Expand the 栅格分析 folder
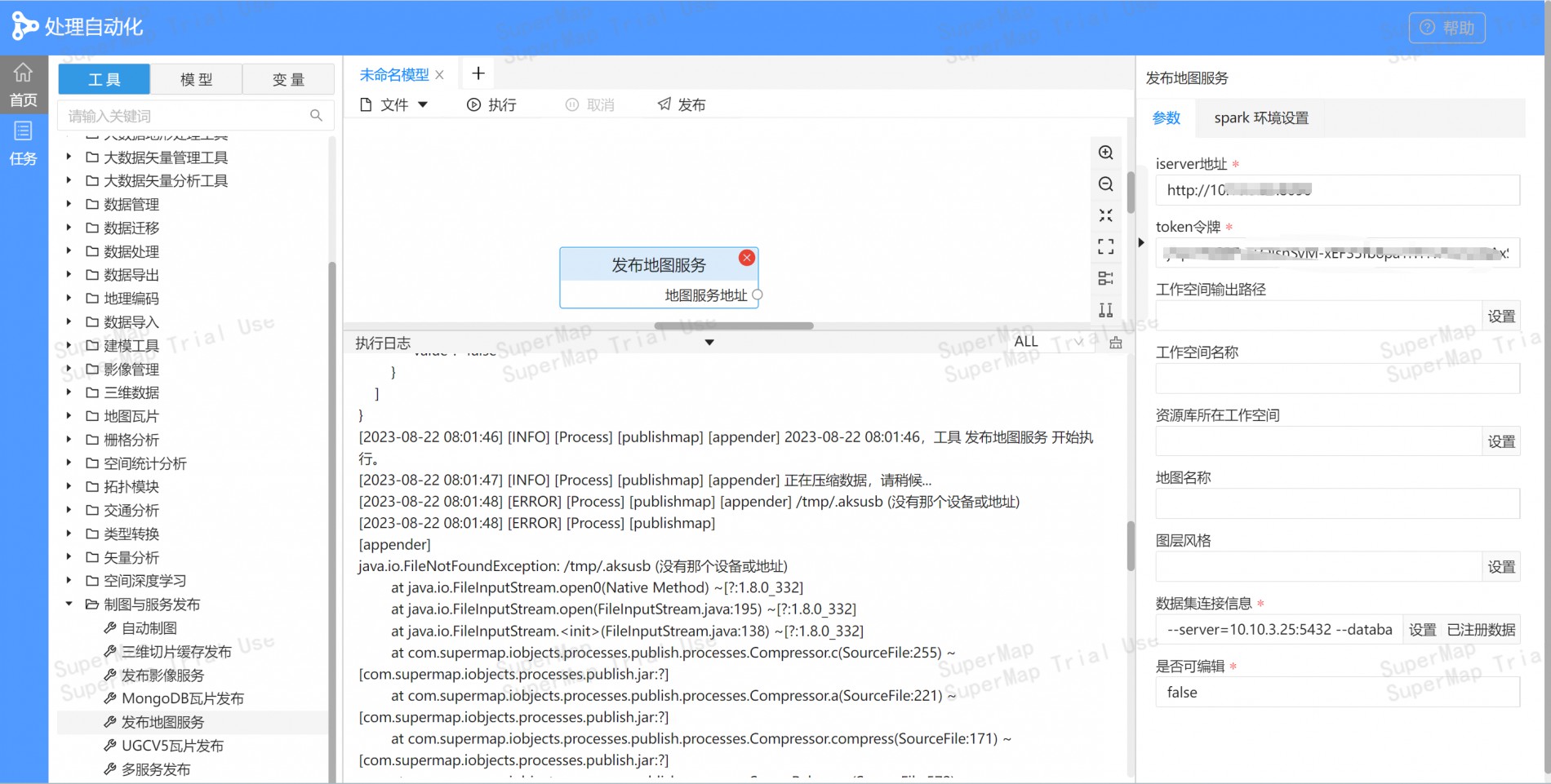 pos(69,439)
